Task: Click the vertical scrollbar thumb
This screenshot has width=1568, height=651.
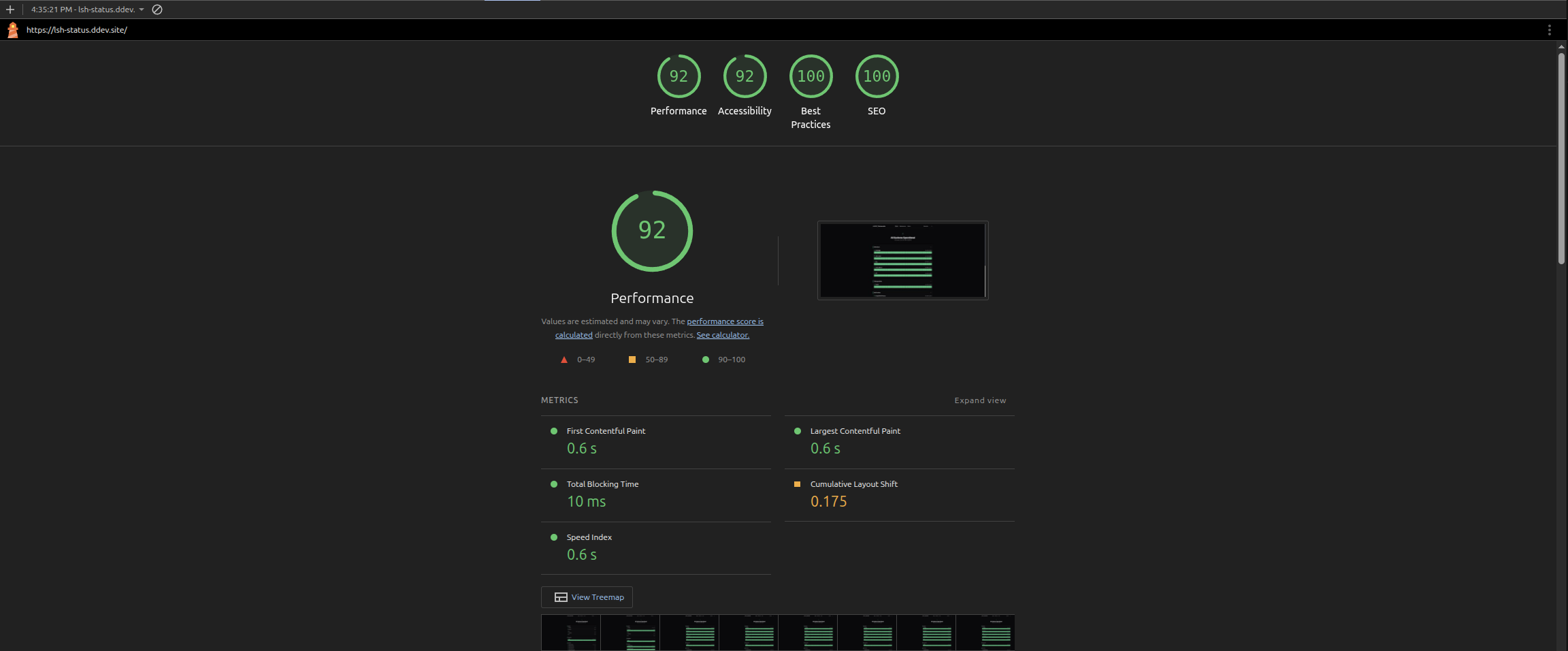Action: pyautogui.click(x=1561, y=158)
